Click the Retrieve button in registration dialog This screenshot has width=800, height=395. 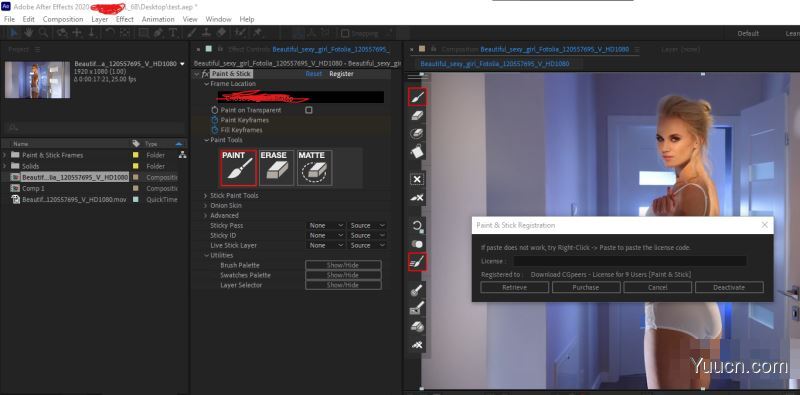(514, 287)
